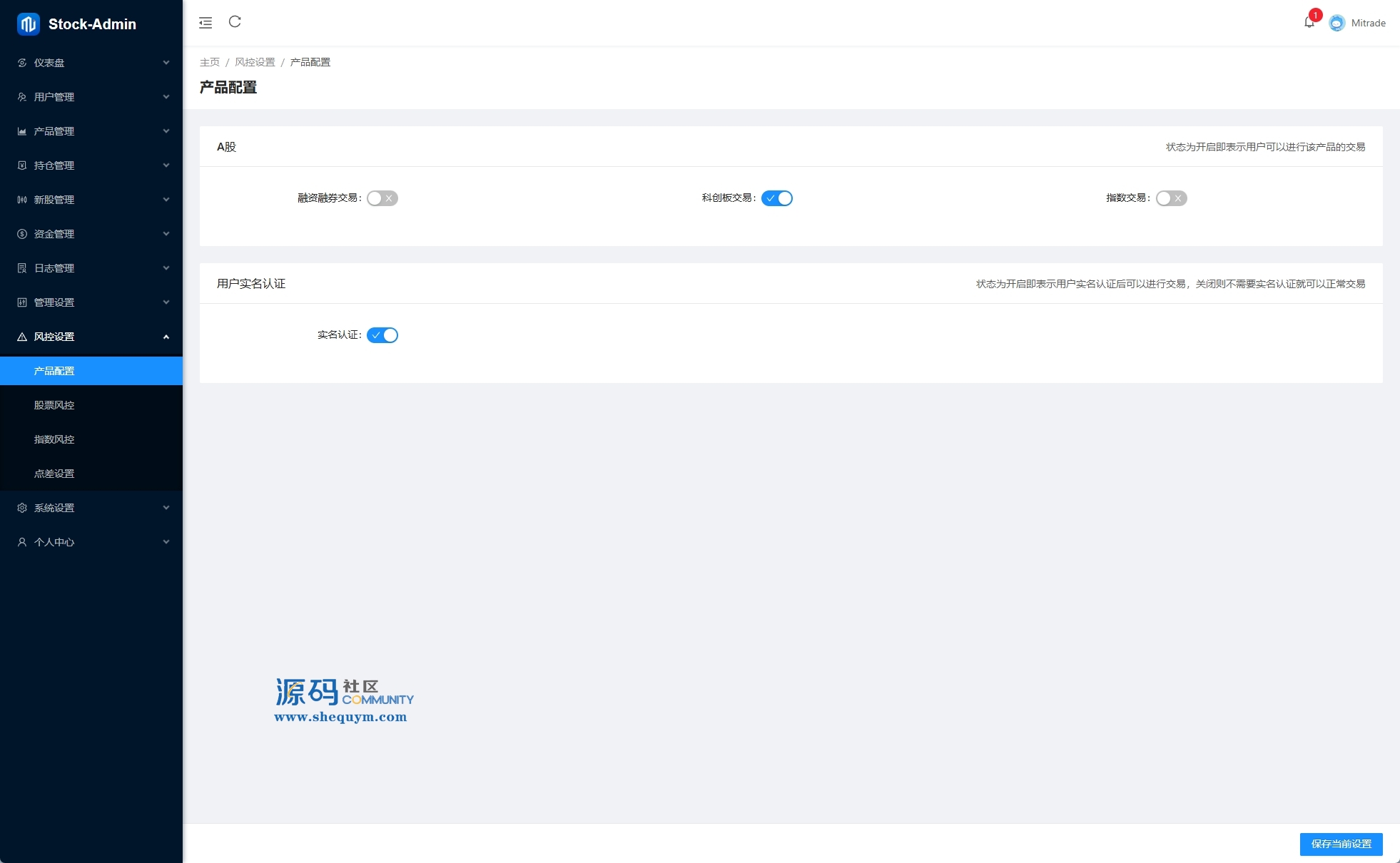Click the 仪表盘 dashboard icon

point(22,63)
